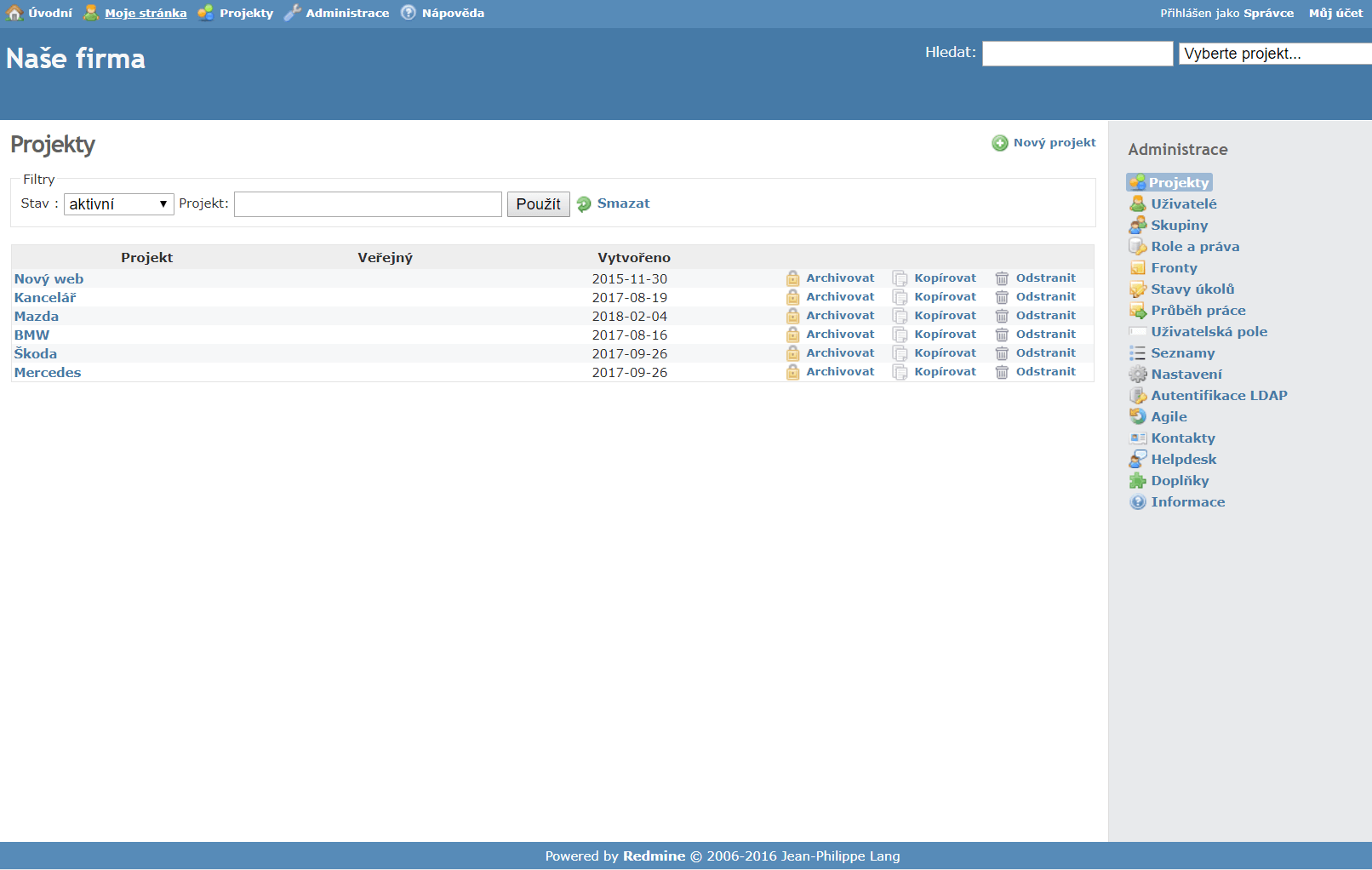Click Odstranit for the Škoda project
This screenshot has height=870, width=1372.
[1045, 353]
